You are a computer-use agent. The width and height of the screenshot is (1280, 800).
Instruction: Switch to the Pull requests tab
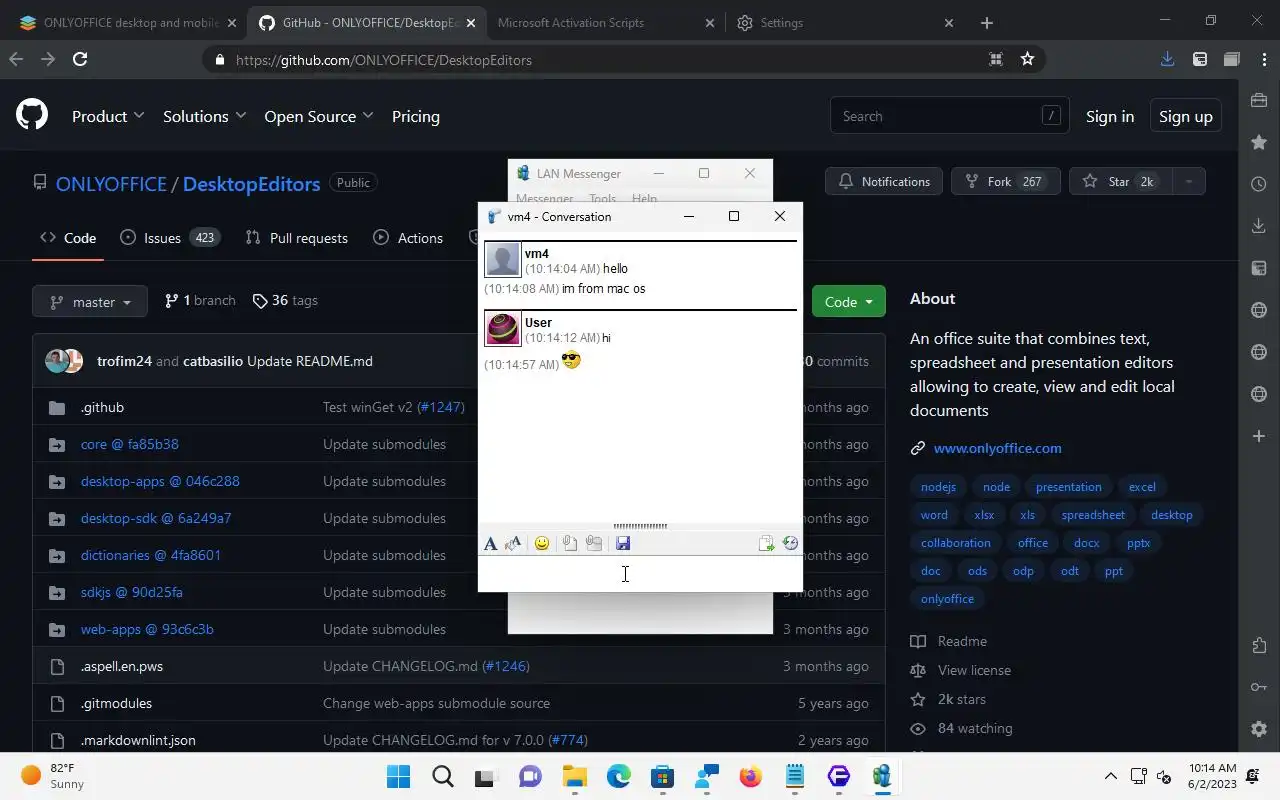click(x=297, y=238)
